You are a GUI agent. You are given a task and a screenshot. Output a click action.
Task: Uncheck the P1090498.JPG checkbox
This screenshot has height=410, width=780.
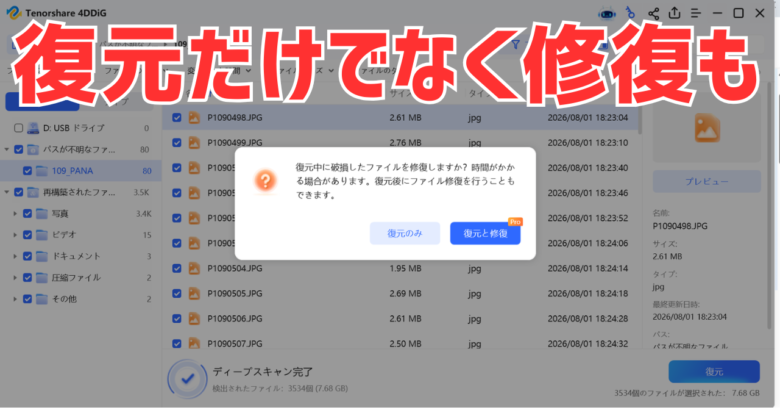pos(177,117)
